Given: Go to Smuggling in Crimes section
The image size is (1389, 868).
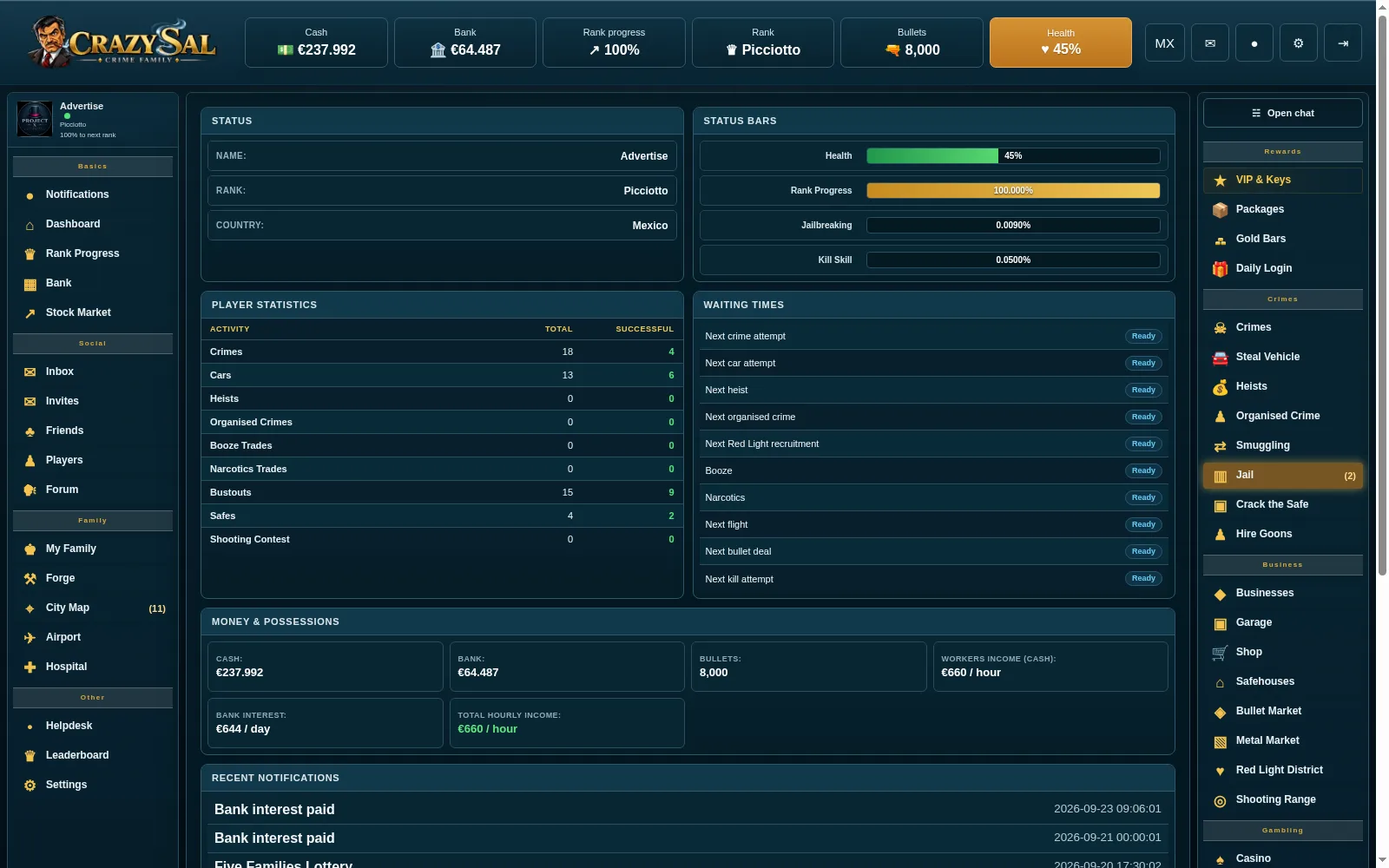Looking at the screenshot, I should pyautogui.click(x=1282, y=445).
